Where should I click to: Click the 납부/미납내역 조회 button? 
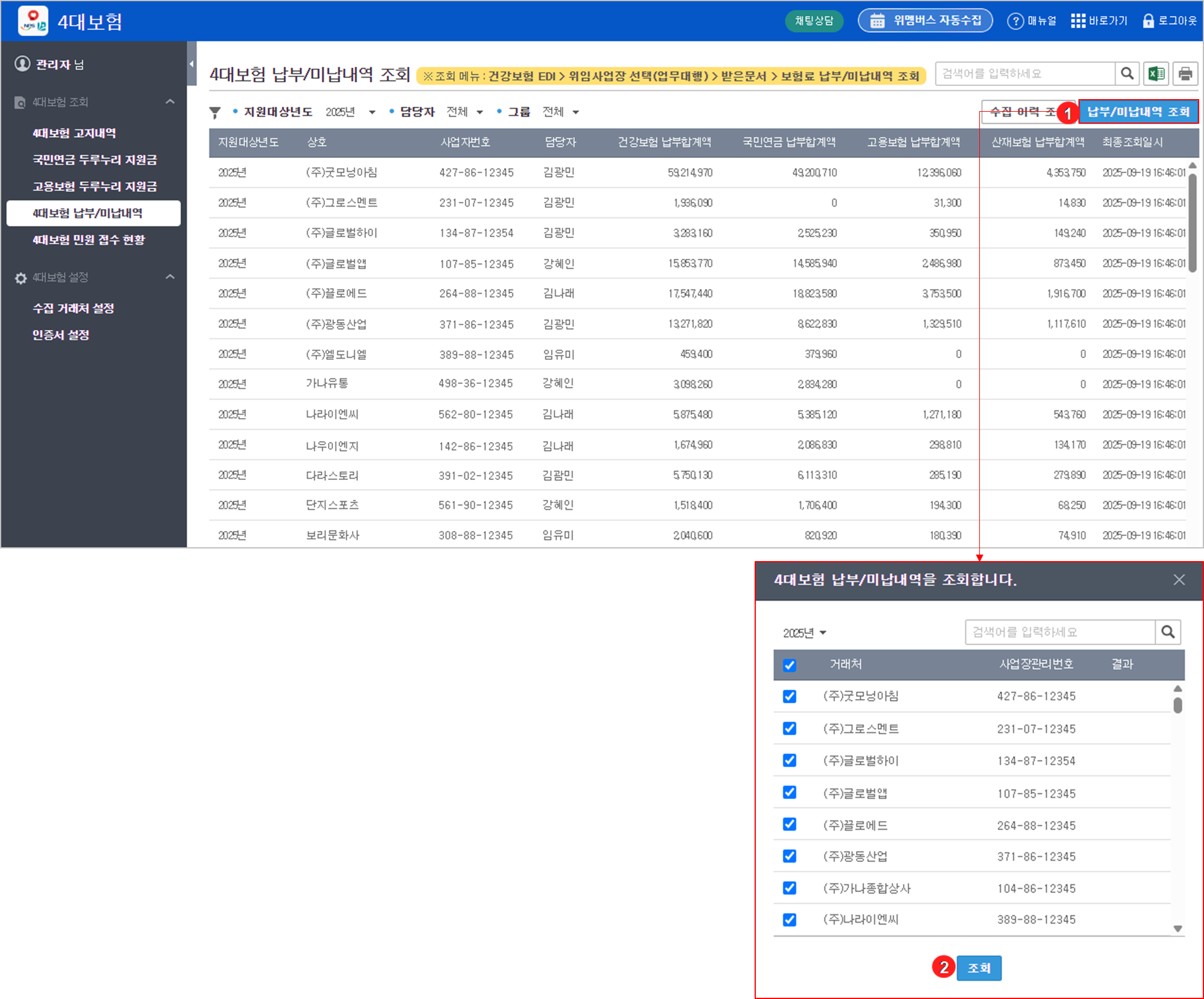1138,112
